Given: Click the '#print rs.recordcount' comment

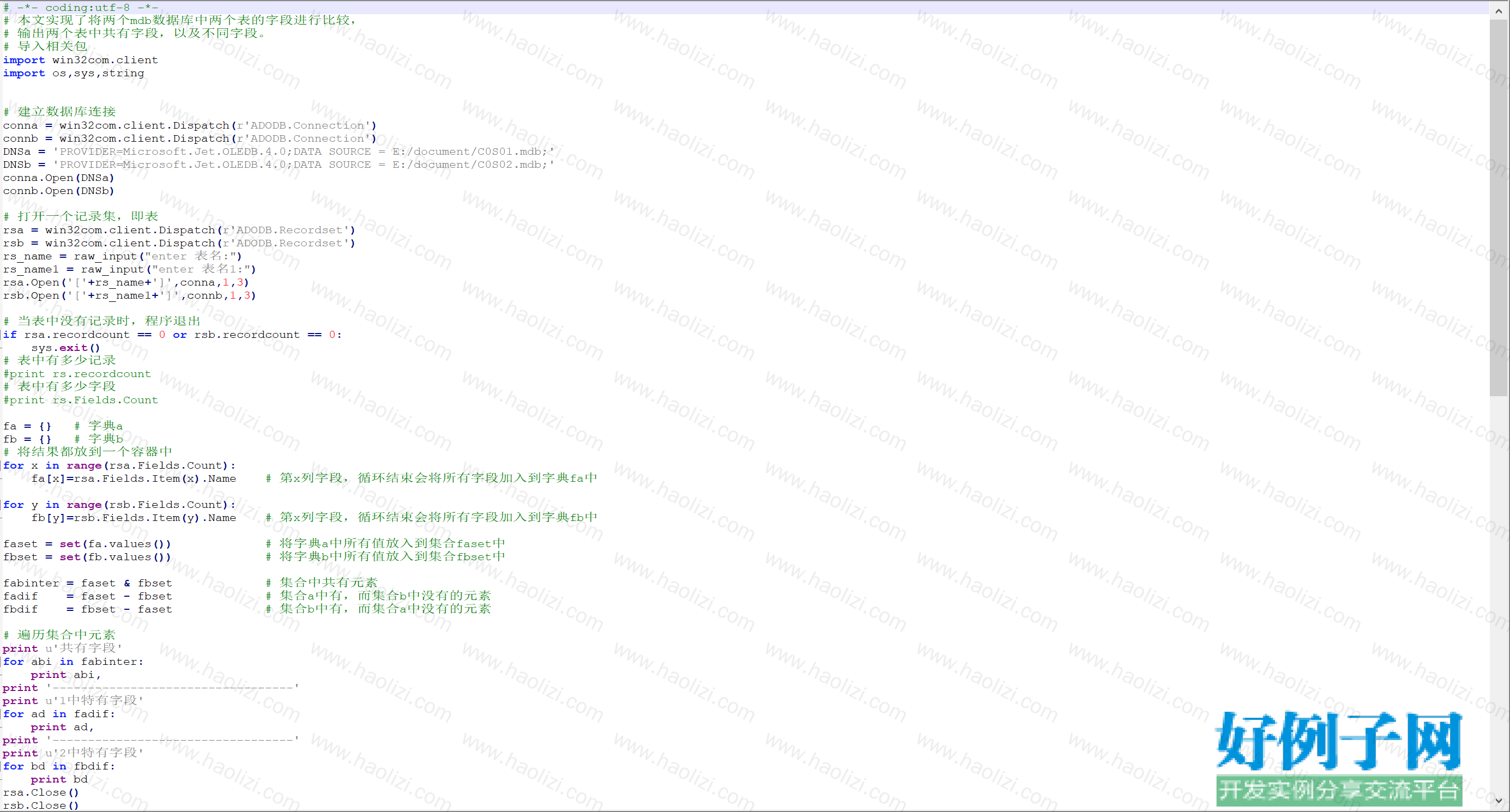Looking at the screenshot, I should (x=77, y=374).
